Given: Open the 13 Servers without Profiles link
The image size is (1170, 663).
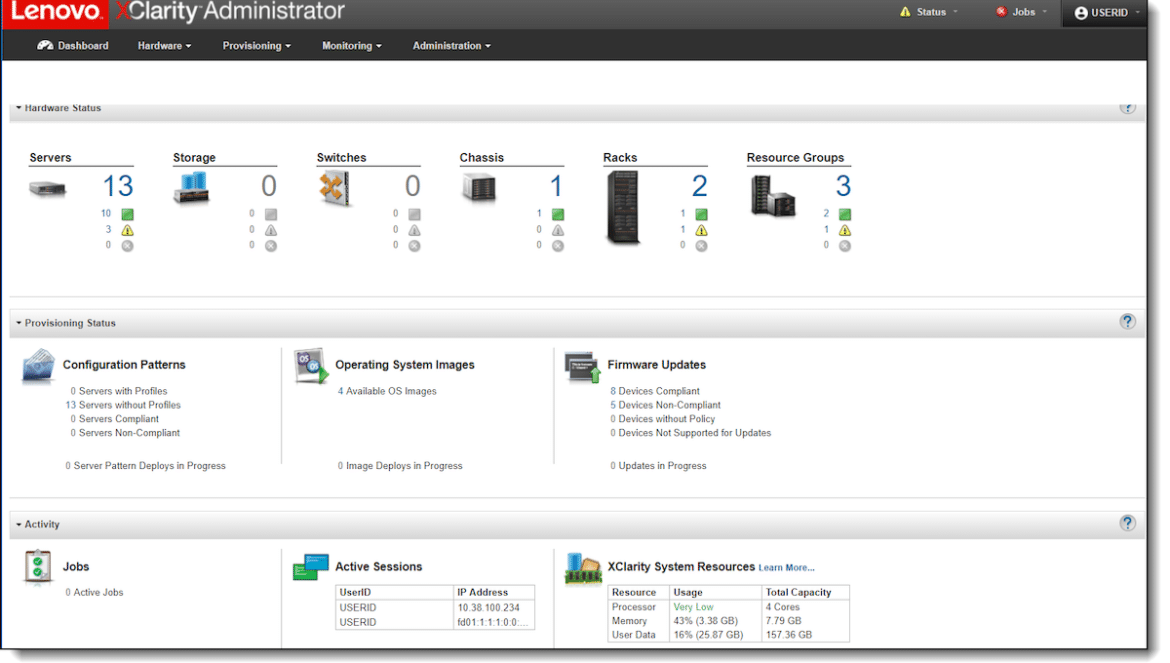Looking at the screenshot, I should coord(123,405).
